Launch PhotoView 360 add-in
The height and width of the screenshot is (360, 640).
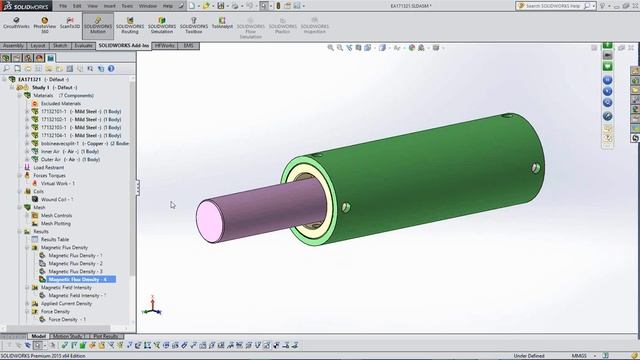click(x=44, y=25)
